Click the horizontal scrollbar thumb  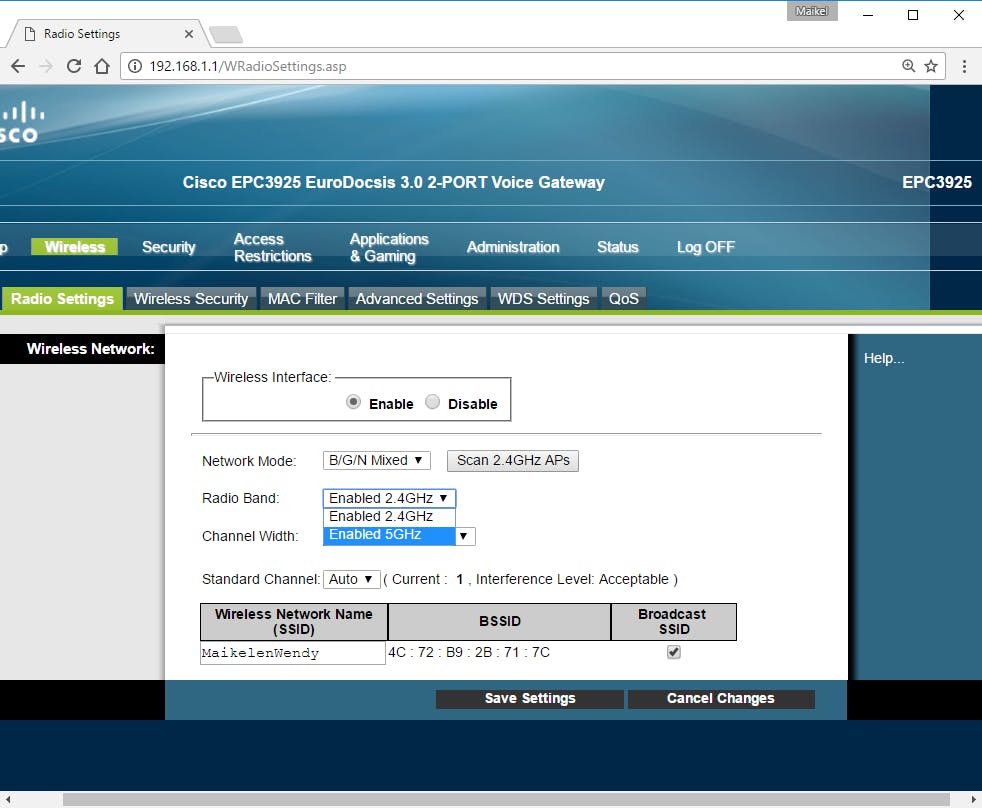coord(506,799)
